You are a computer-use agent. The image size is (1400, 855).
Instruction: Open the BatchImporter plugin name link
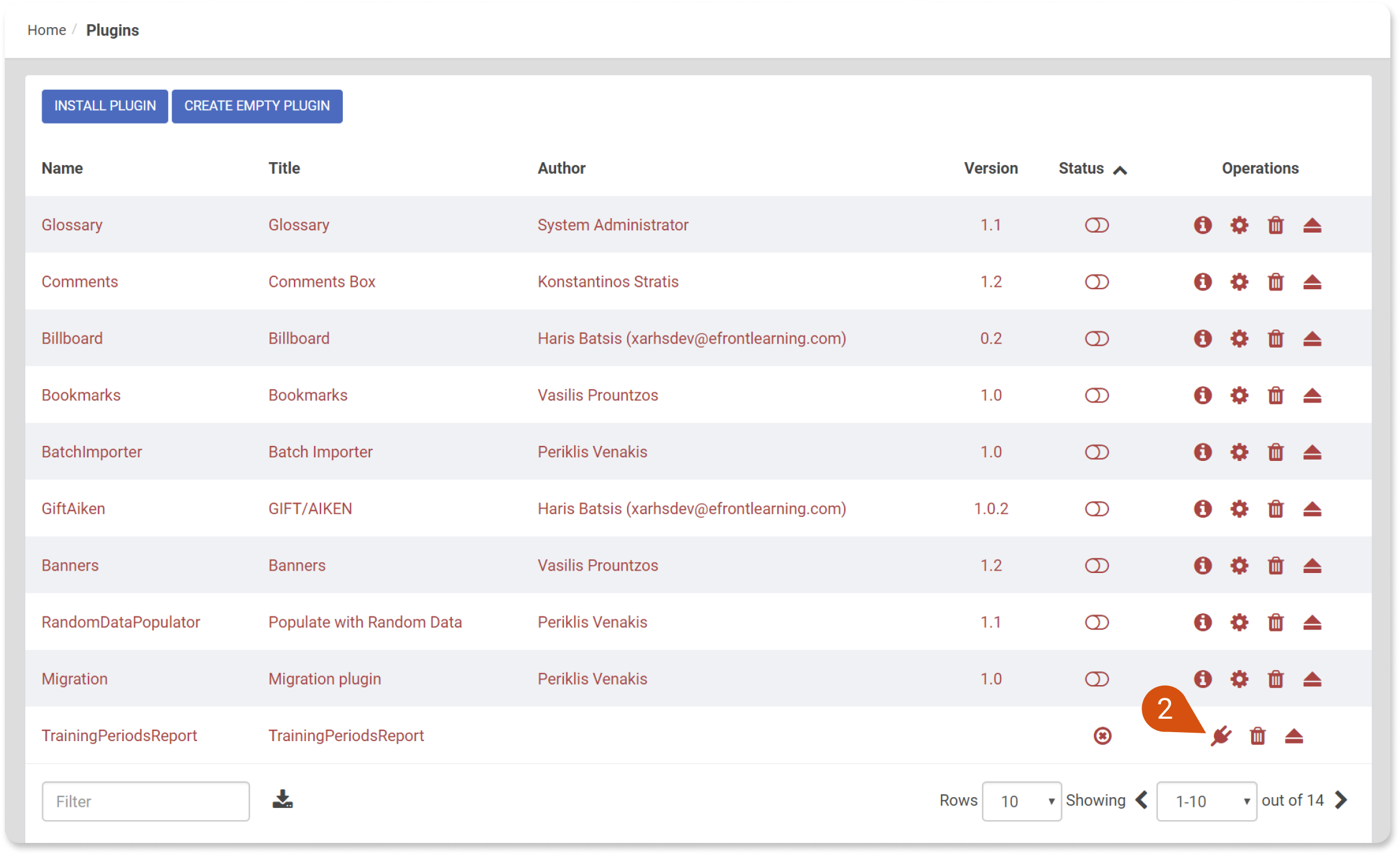pyautogui.click(x=92, y=452)
